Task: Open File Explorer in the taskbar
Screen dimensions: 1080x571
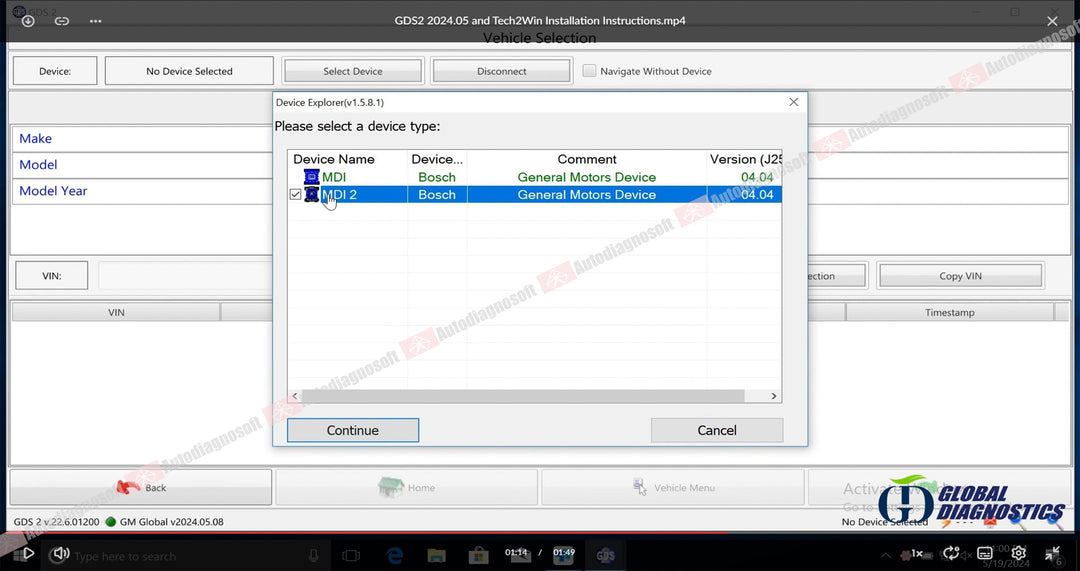Action: tap(437, 555)
